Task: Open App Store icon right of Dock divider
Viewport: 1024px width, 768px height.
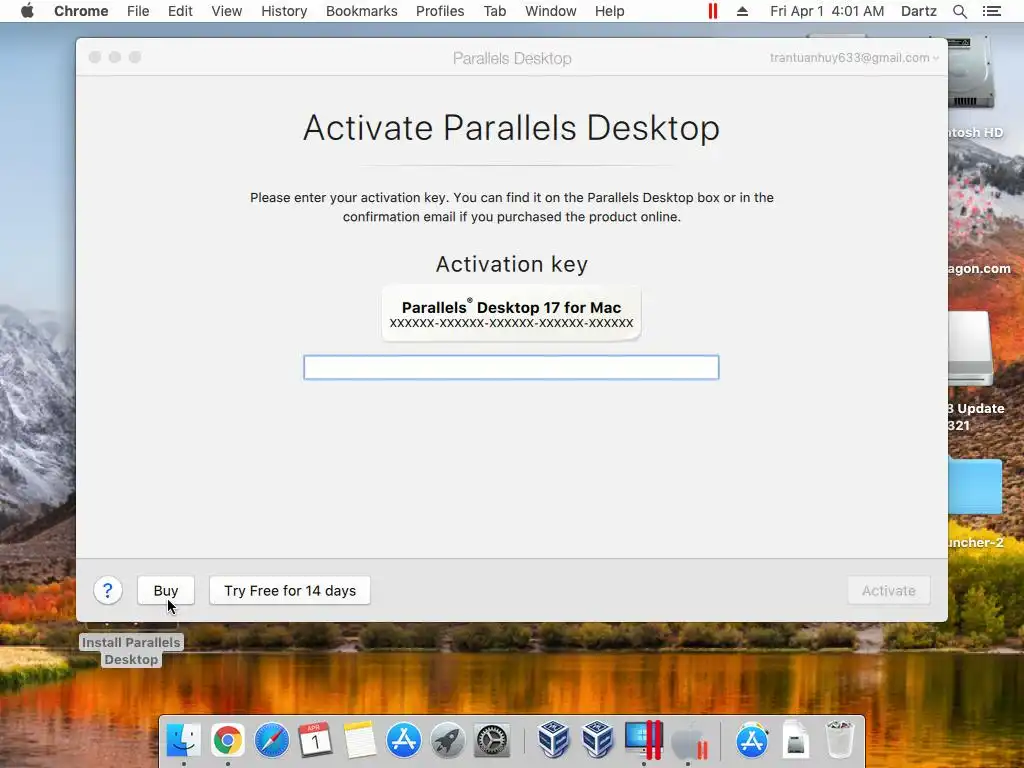Action: coord(752,740)
